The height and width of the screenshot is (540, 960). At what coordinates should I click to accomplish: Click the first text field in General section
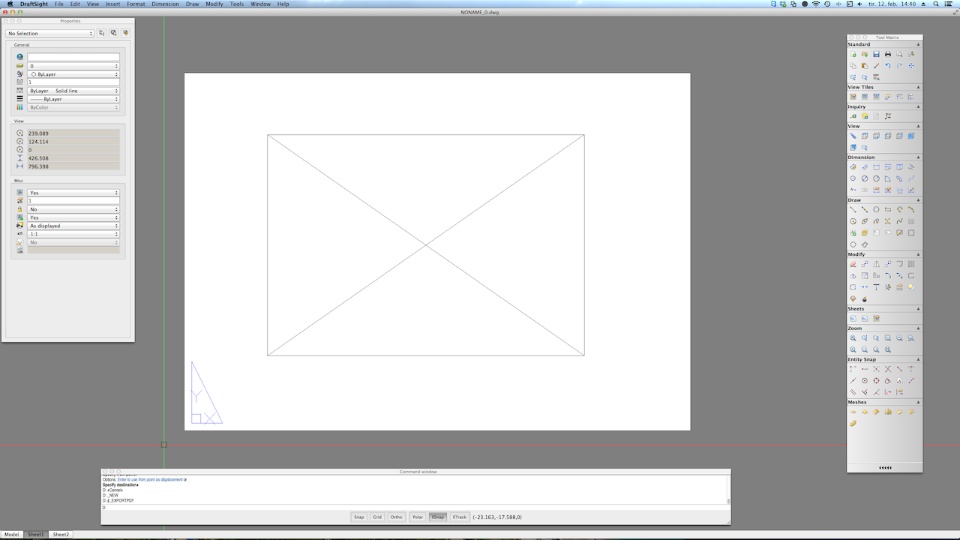[x=73, y=57]
